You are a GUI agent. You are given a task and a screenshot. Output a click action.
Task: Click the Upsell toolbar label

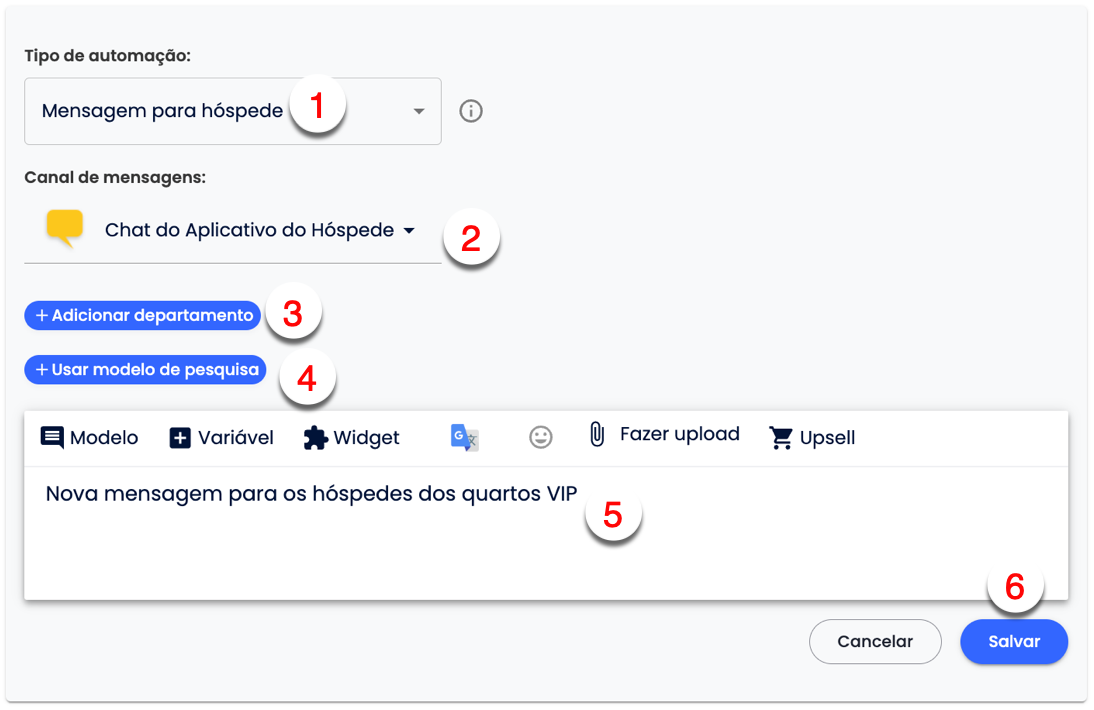(x=827, y=438)
